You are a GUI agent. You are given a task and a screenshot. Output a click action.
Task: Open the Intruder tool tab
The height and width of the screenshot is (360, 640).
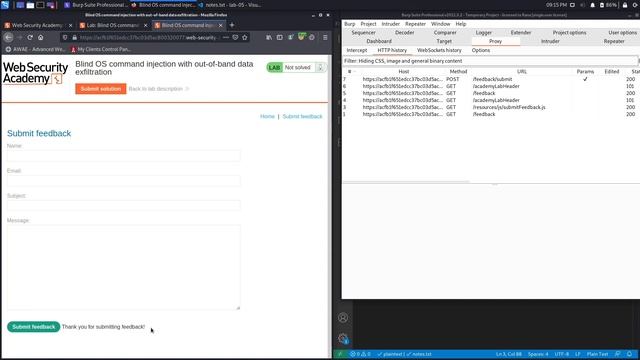point(550,41)
